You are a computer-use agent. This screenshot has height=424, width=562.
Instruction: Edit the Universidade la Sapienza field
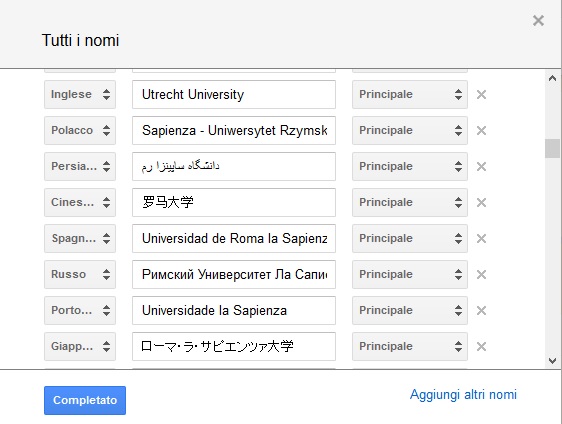point(234,310)
